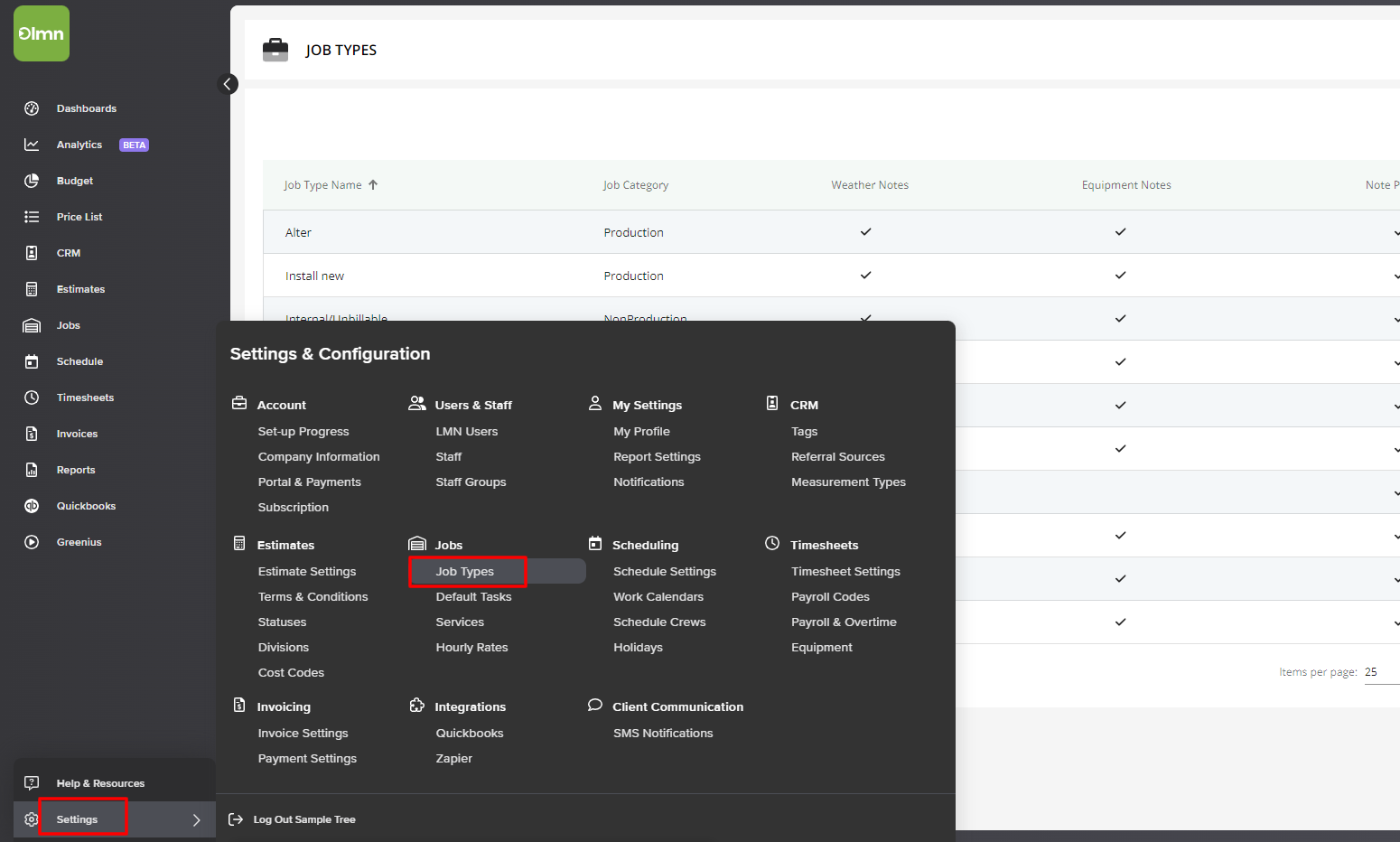This screenshot has width=1400, height=842.
Task: Open Staff Groups settings
Action: (471, 482)
